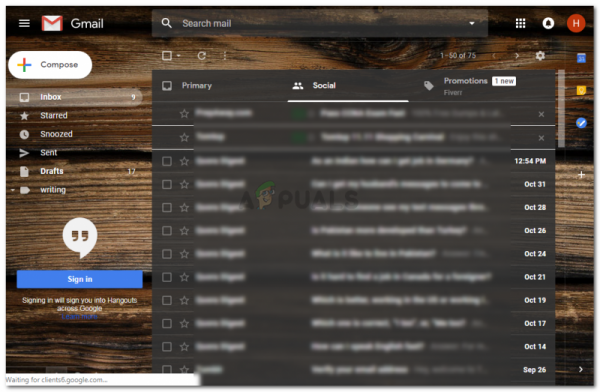Viewport: 600px width, 392px height.
Task: Refresh the inbox with reload icon
Action: (202, 56)
